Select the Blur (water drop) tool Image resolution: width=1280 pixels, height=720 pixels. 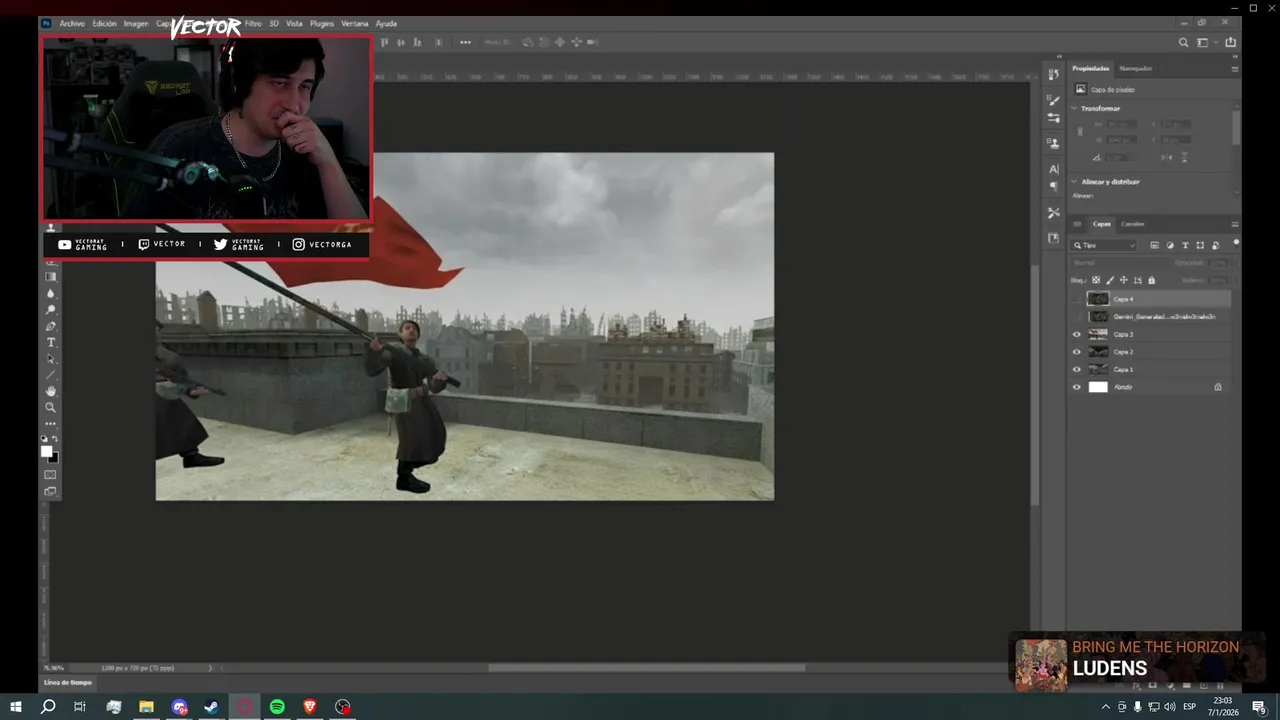[51, 293]
